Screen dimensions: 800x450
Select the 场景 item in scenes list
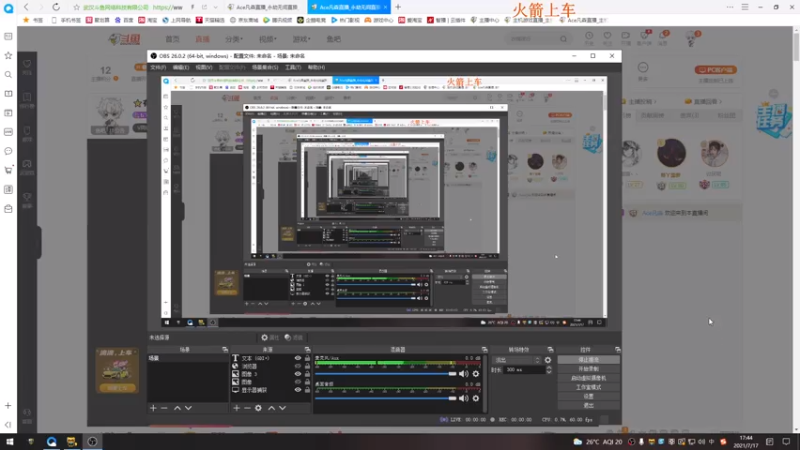[188, 358]
